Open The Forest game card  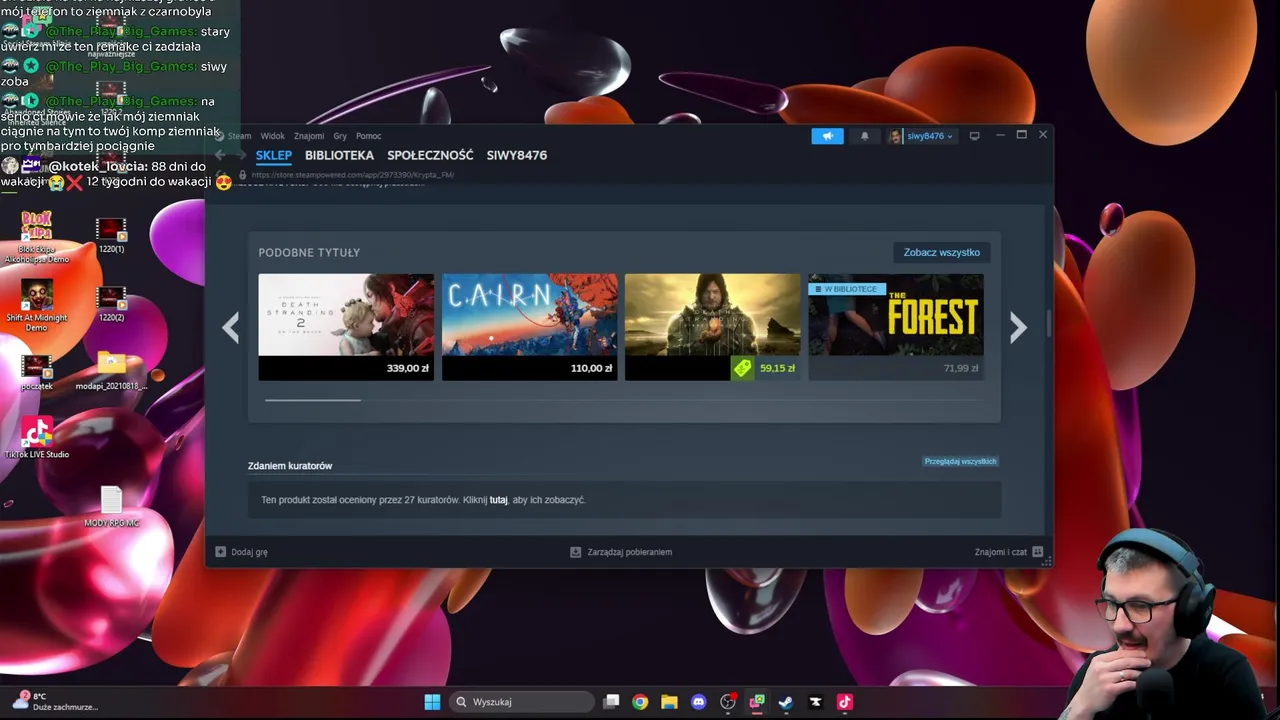(x=896, y=327)
